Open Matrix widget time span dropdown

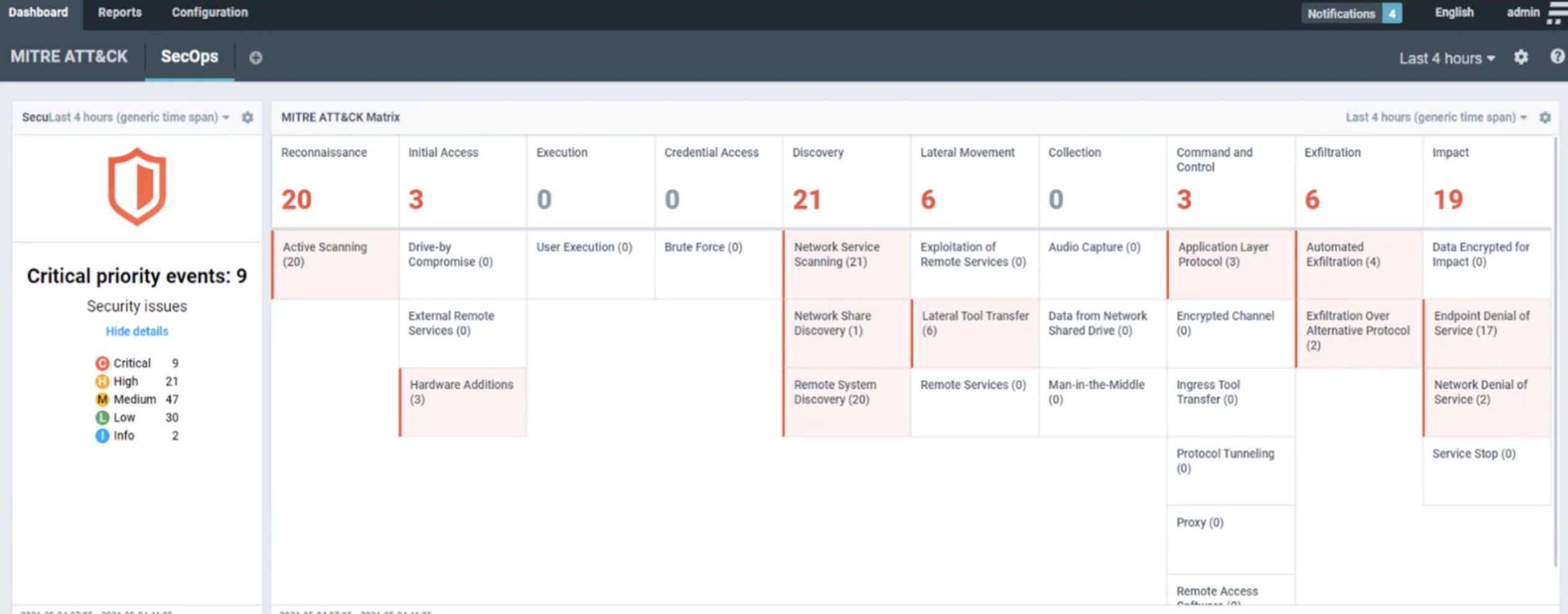pyautogui.click(x=1435, y=117)
